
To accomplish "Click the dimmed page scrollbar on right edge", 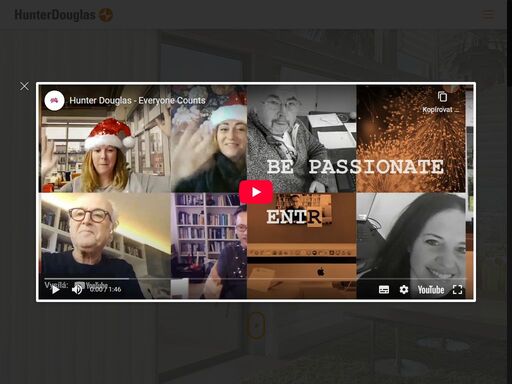I will (x=509, y=43).
